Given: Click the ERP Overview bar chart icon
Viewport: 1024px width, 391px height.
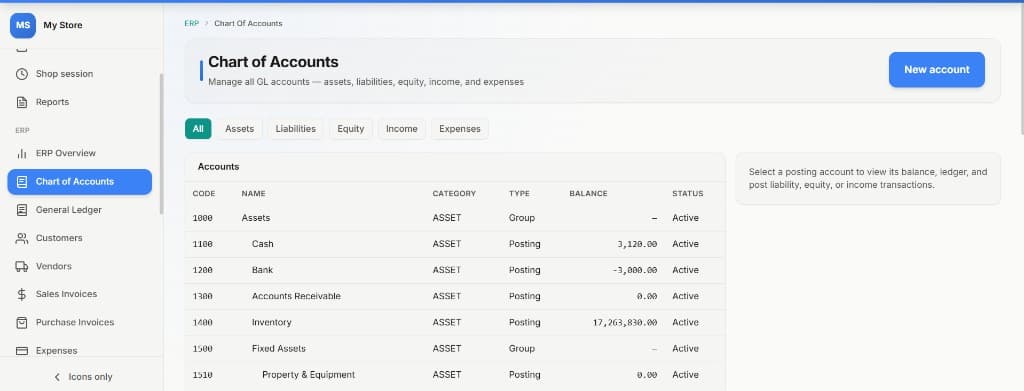Looking at the screenshot, I should pyautogui.click(x=22, y=153).
